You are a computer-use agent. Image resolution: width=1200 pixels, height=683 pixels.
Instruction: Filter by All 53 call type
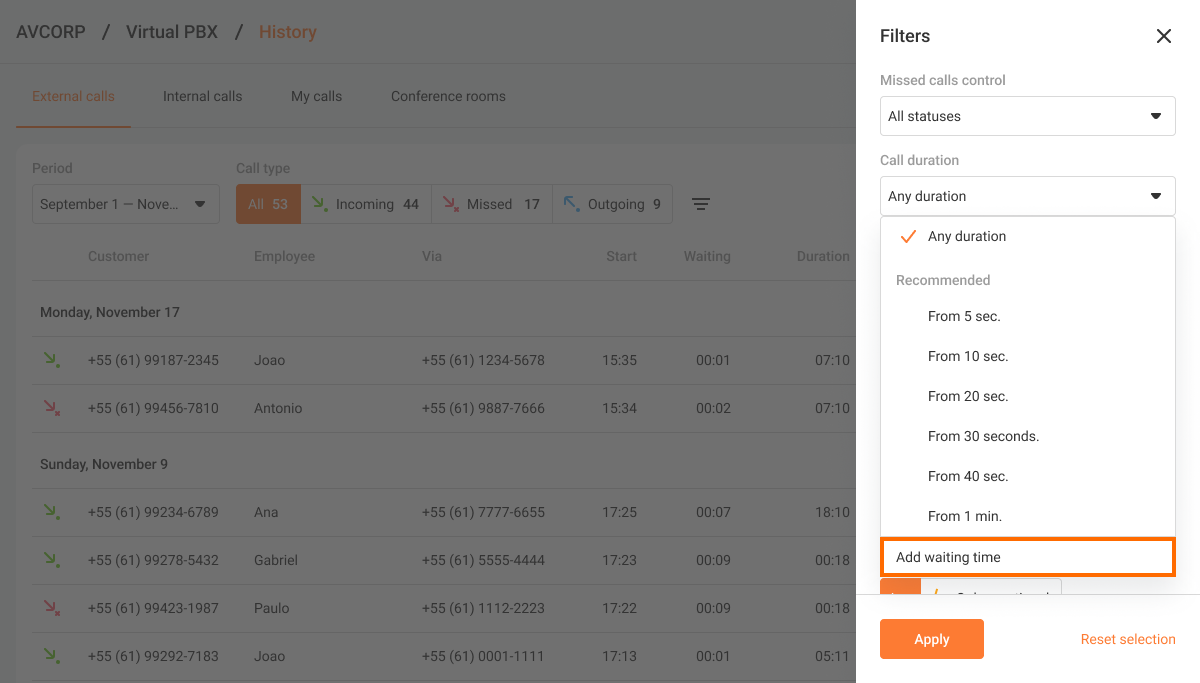[268, 204]
